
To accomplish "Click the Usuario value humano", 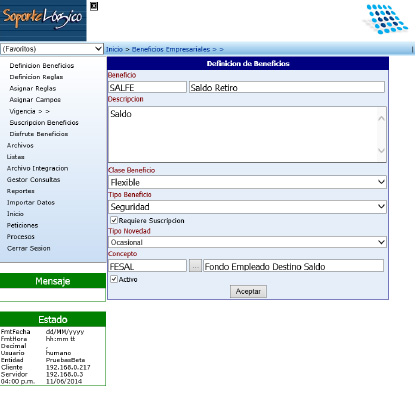I will pyautogui.click(x=58, y=353).
